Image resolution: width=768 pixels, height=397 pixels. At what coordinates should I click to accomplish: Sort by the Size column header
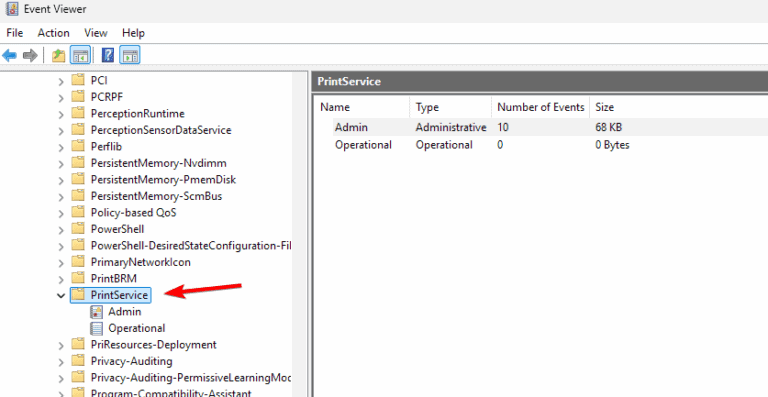coord(604,107)
